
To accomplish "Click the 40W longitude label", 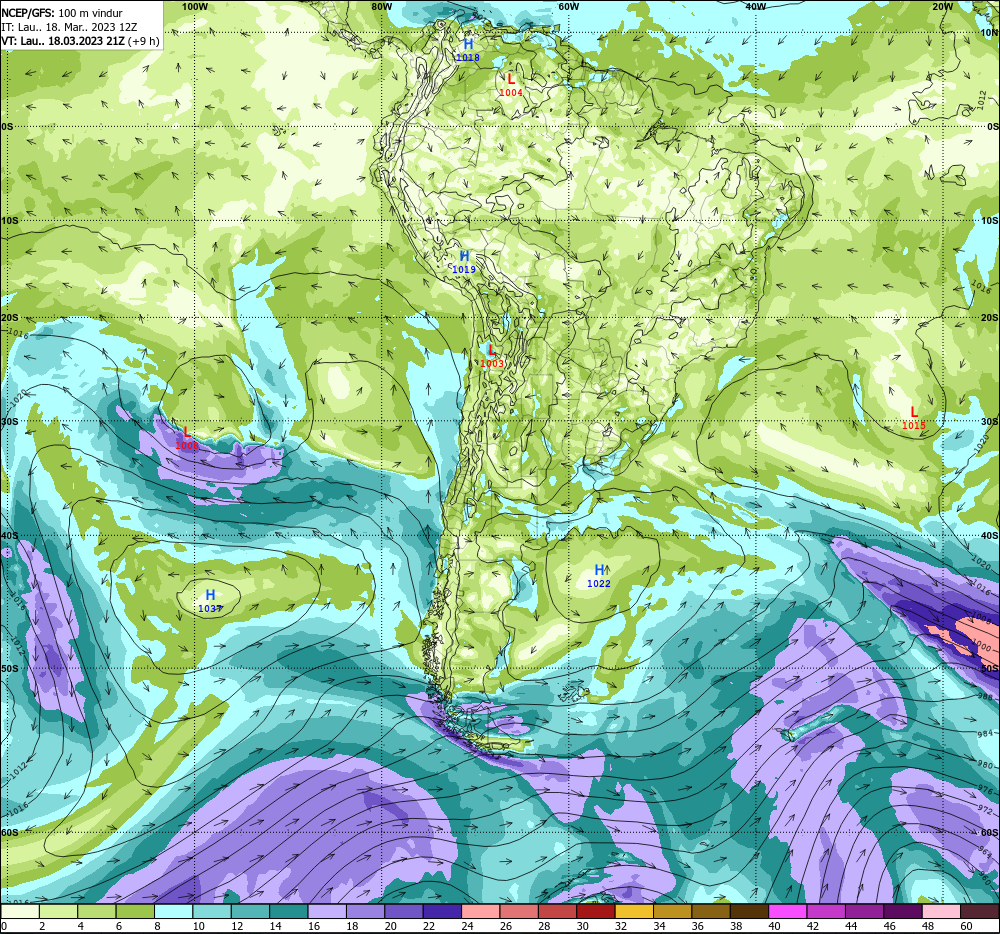I will 755,6.
